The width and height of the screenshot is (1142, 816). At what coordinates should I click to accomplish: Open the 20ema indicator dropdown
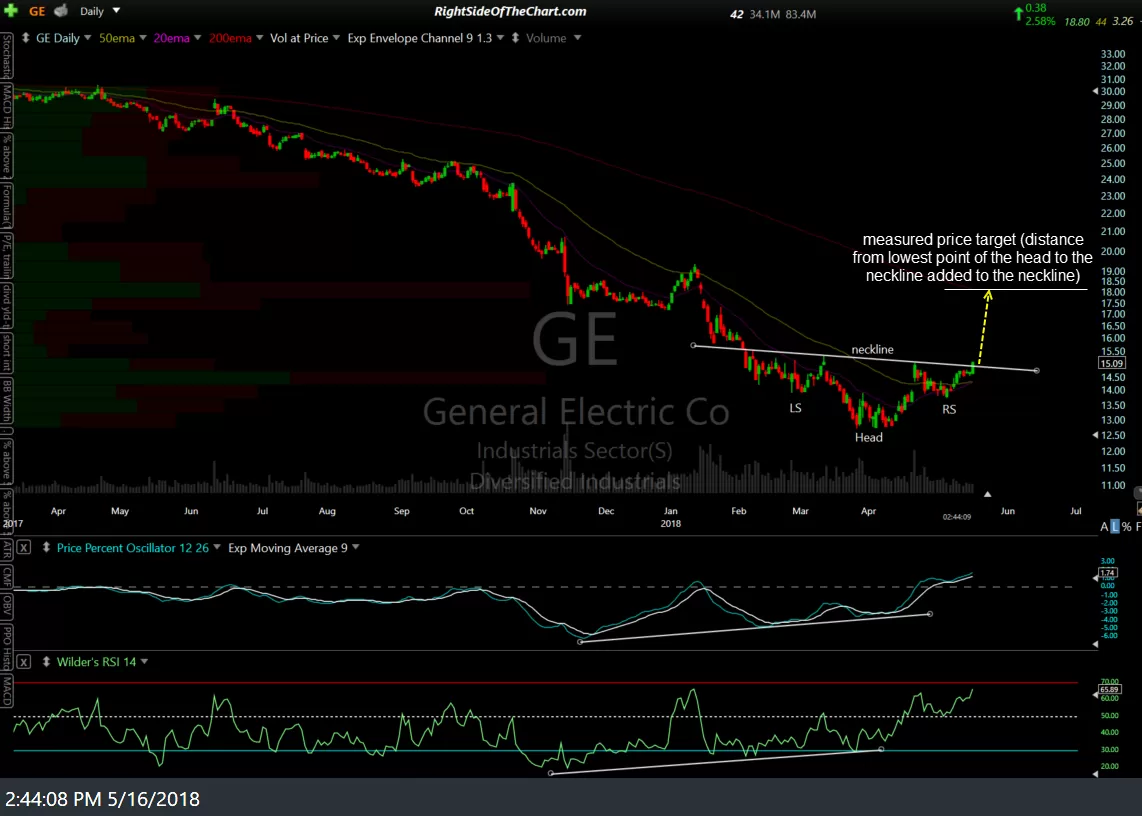(197, 38)
